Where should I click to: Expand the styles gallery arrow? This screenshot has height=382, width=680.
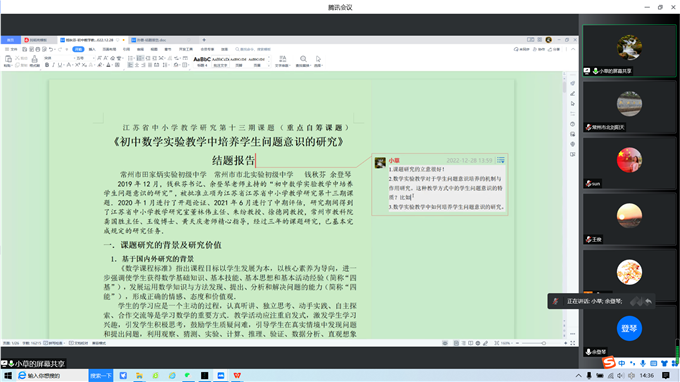pos(268,65)
